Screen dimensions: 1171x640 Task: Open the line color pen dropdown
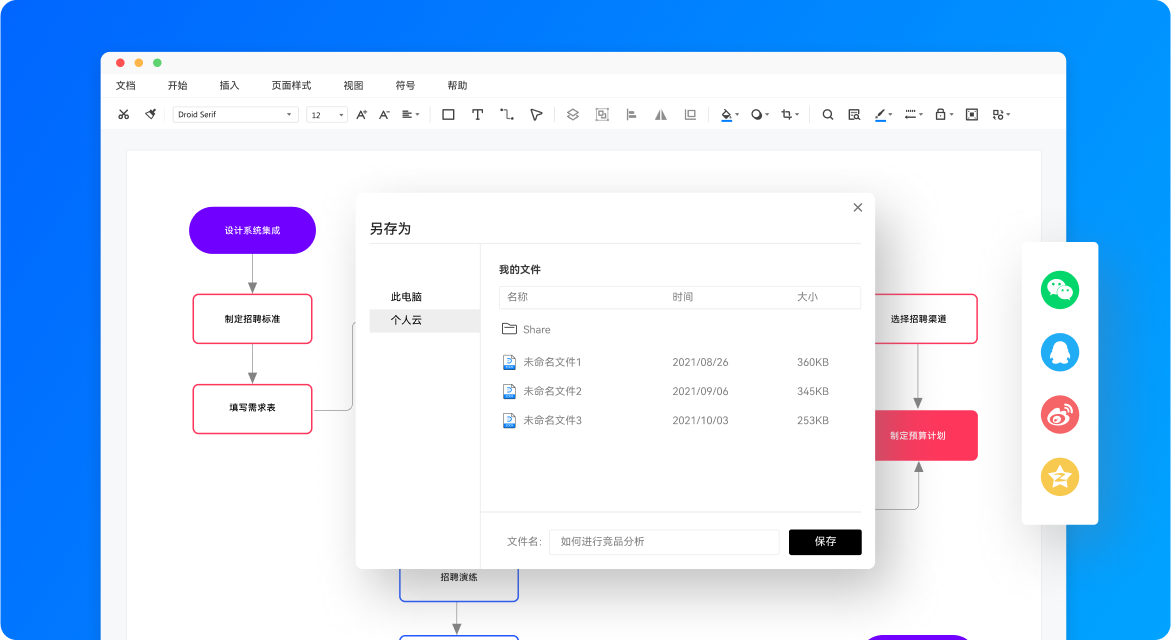click(883, 114)
